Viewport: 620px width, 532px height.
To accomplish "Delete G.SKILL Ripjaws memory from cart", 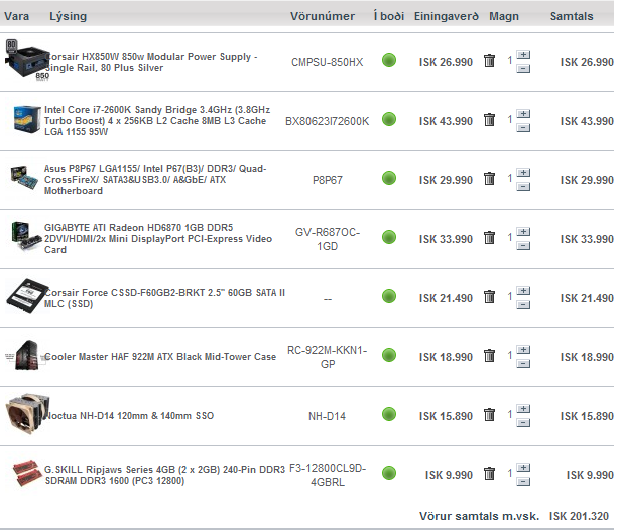I will point(489,474).
